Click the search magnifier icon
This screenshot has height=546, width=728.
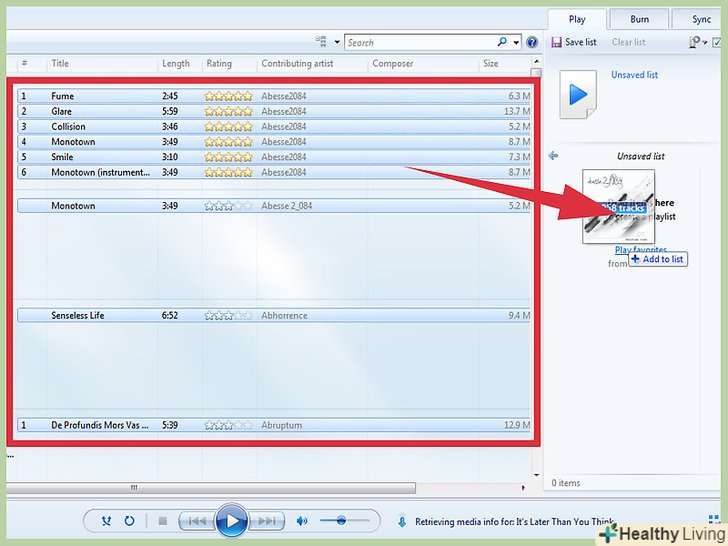click(502, 43)
